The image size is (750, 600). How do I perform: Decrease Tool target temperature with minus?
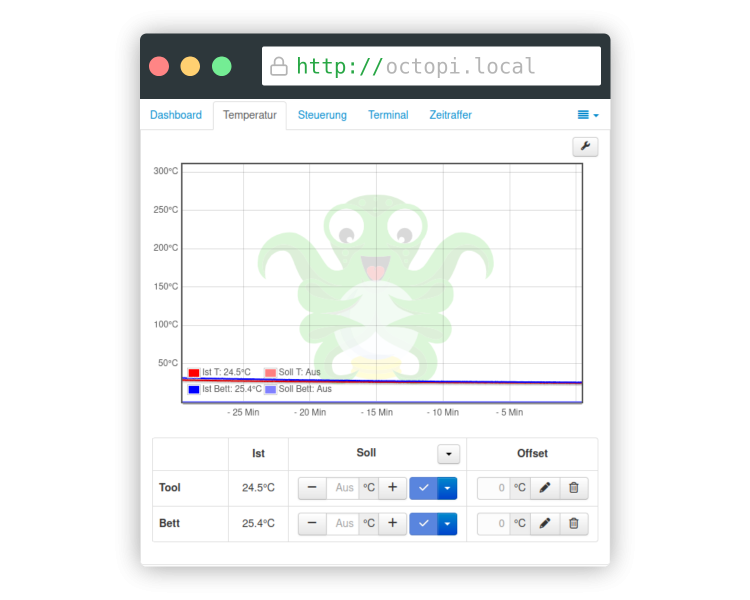tap(312, 488)
